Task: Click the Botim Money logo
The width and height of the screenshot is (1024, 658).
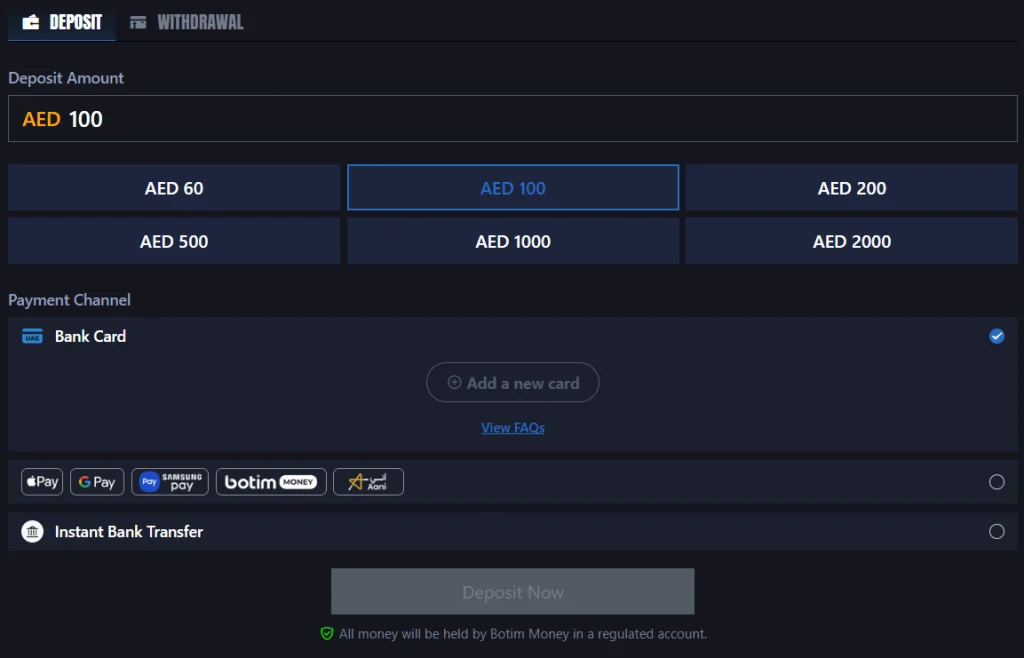Action: (271, 482)
